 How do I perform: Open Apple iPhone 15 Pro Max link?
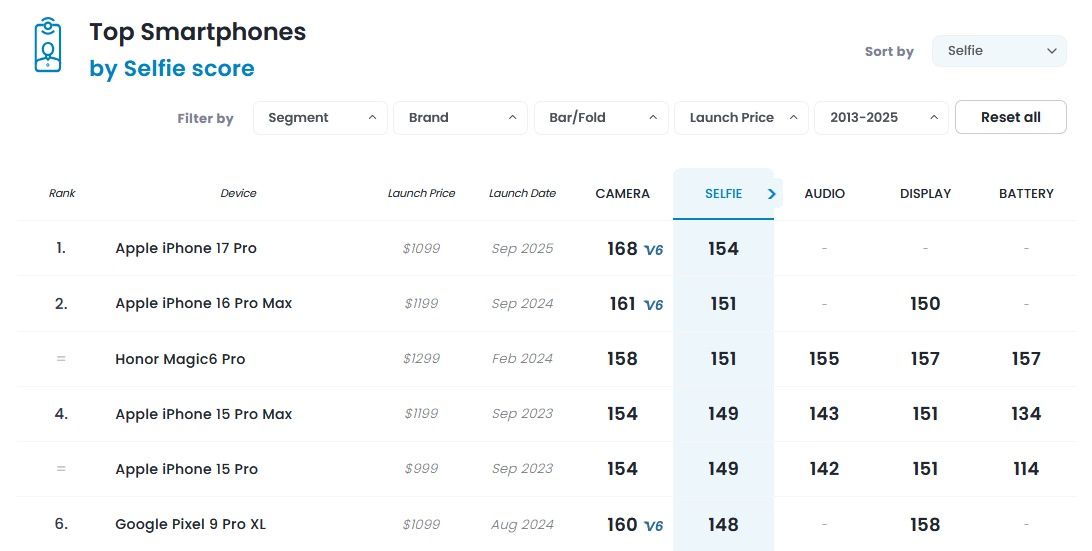coord(203,414)
